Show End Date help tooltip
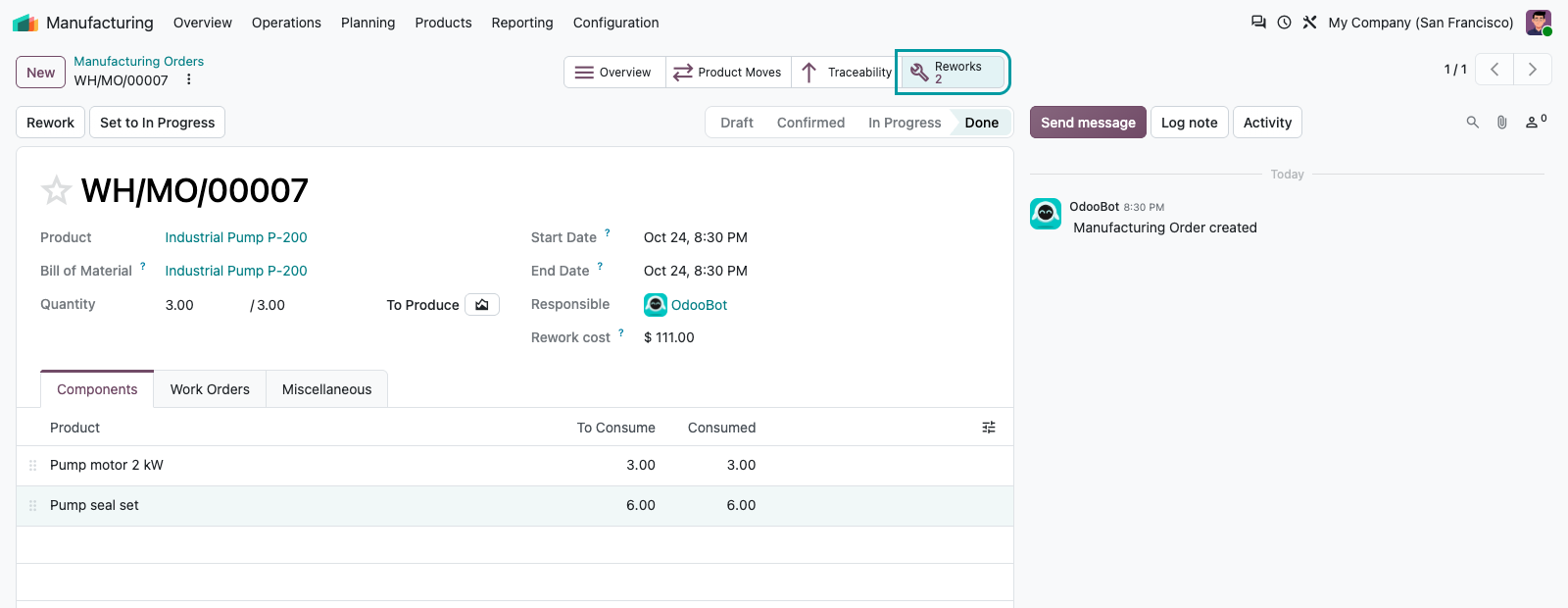Screen dimensions: 1568x608 click(600, 266)
